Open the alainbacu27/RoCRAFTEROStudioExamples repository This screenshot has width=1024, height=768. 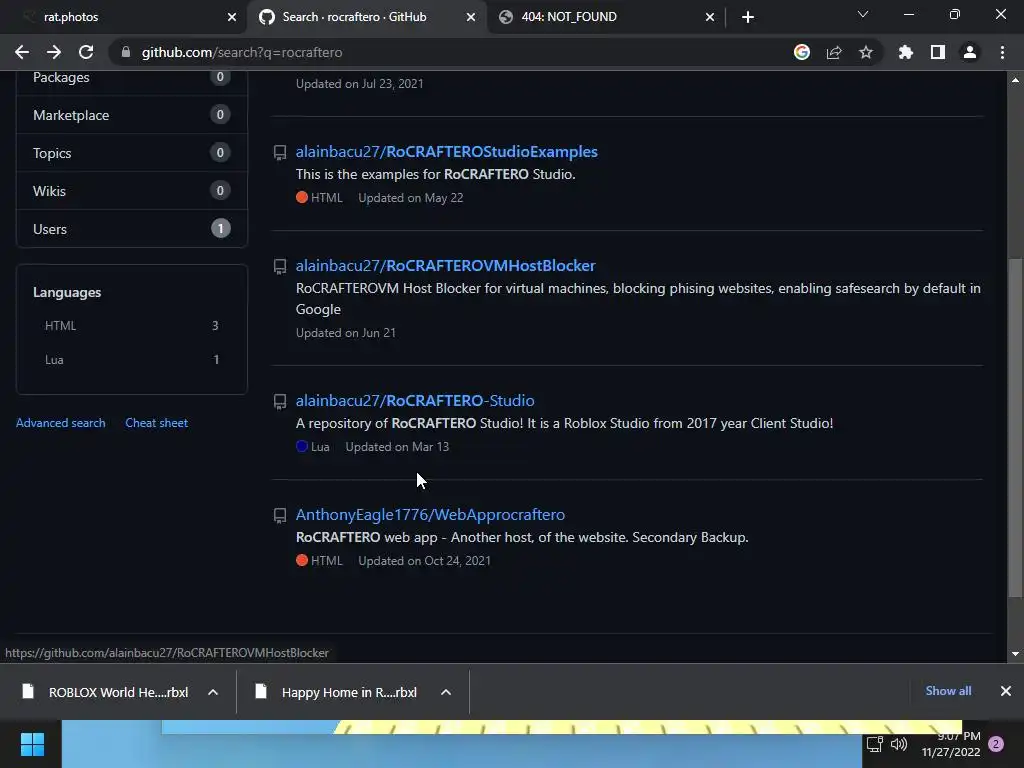[447, 152]
